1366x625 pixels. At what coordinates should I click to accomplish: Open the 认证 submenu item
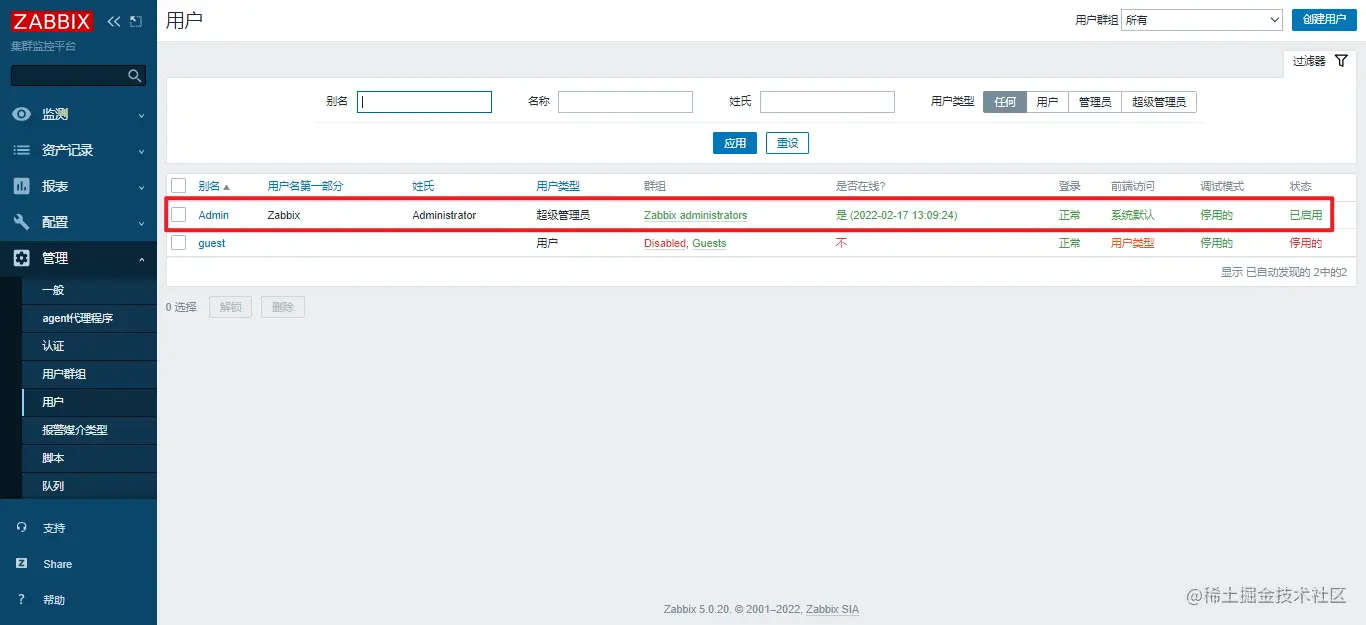tap(89, 346)
